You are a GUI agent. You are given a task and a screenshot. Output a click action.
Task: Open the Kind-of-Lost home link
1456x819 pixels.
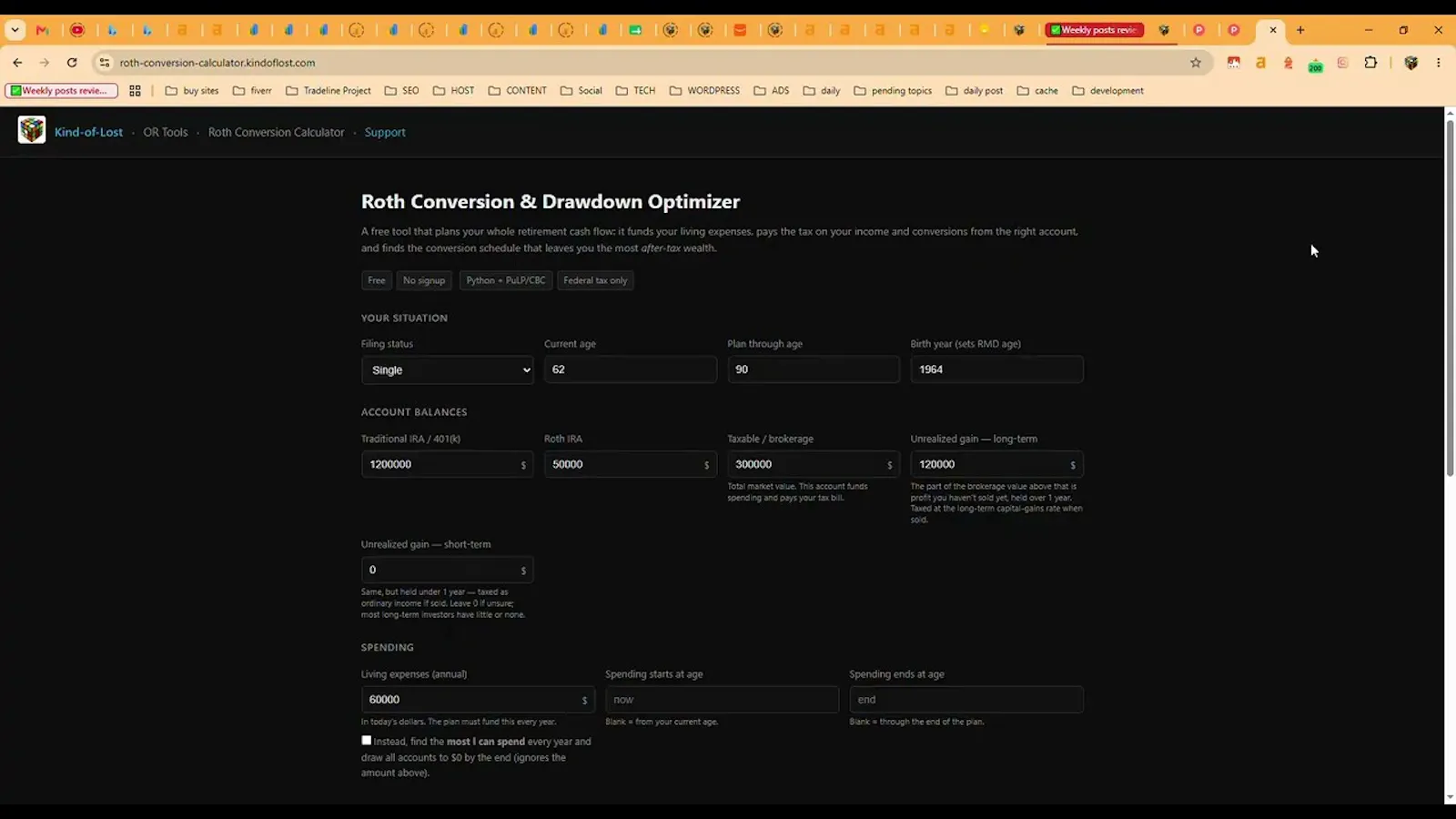pos(88,132)
